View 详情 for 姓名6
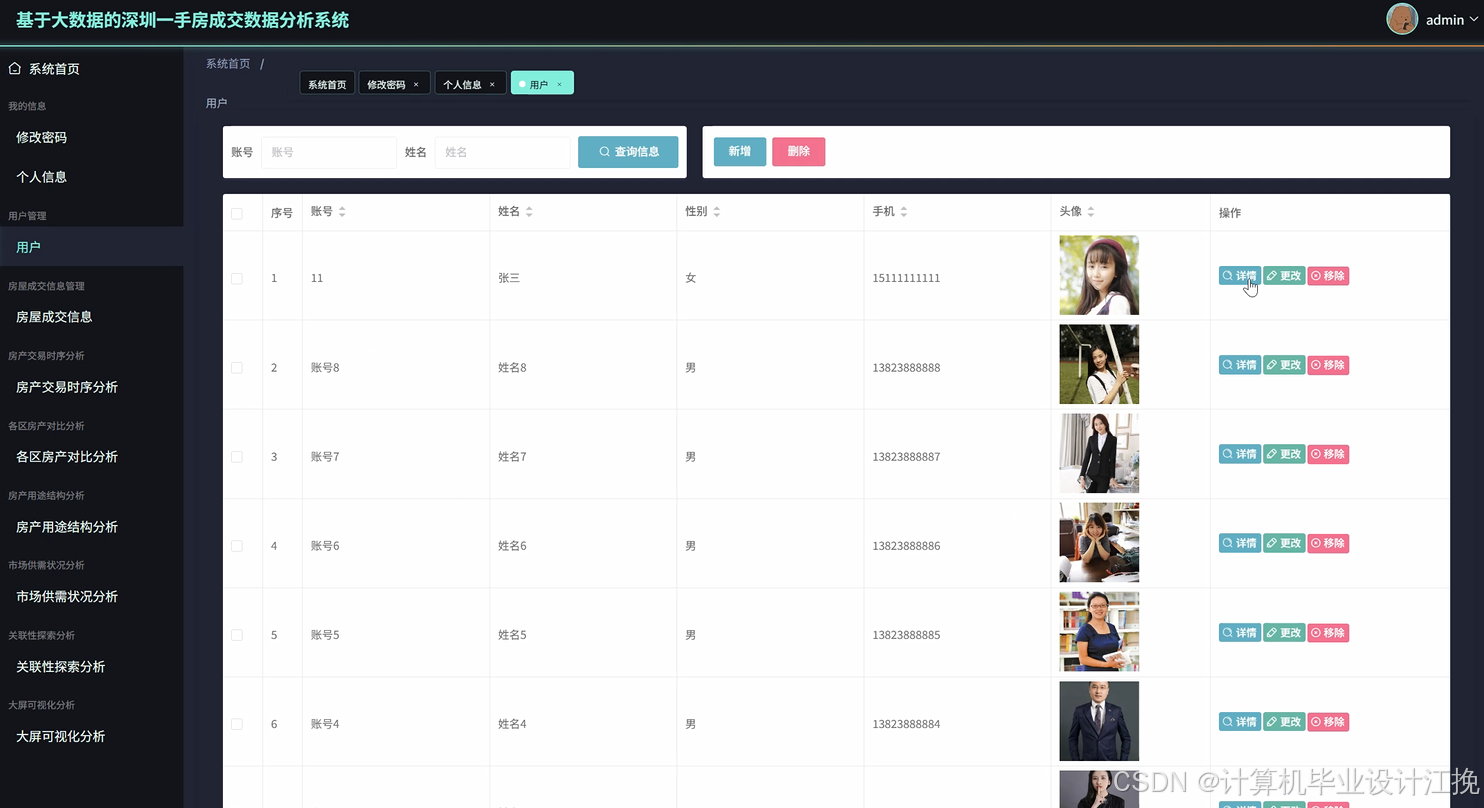The height and width of the screenshot is (808, 1484). [x=1240, y=543]
